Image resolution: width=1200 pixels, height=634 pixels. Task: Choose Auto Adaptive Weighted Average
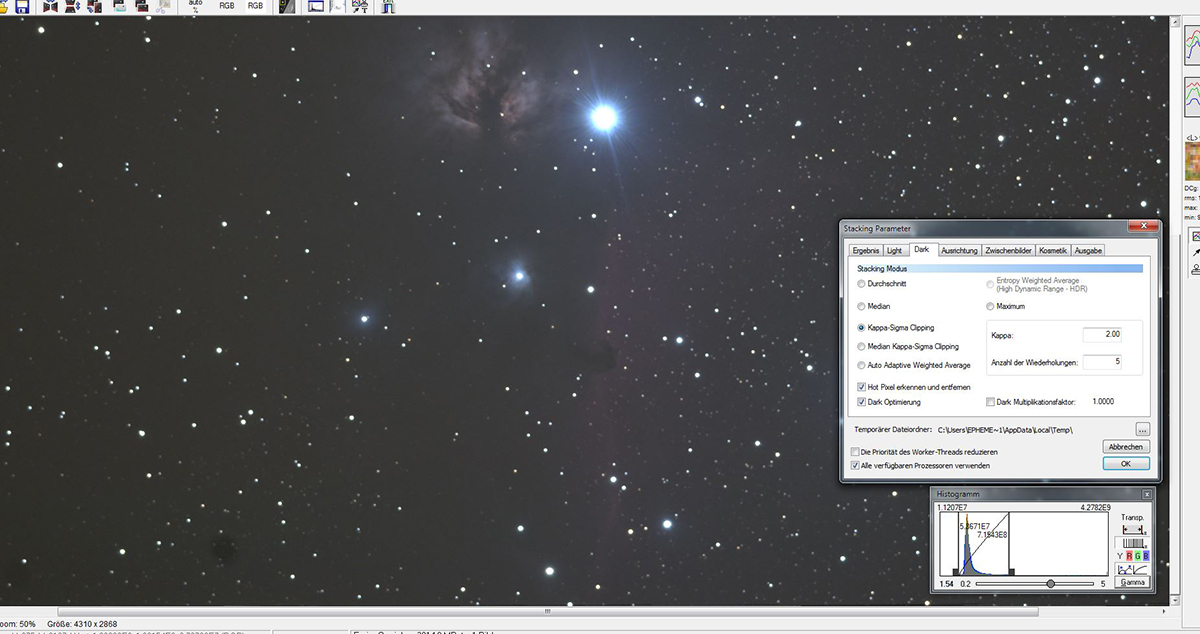tap(862, 365)
